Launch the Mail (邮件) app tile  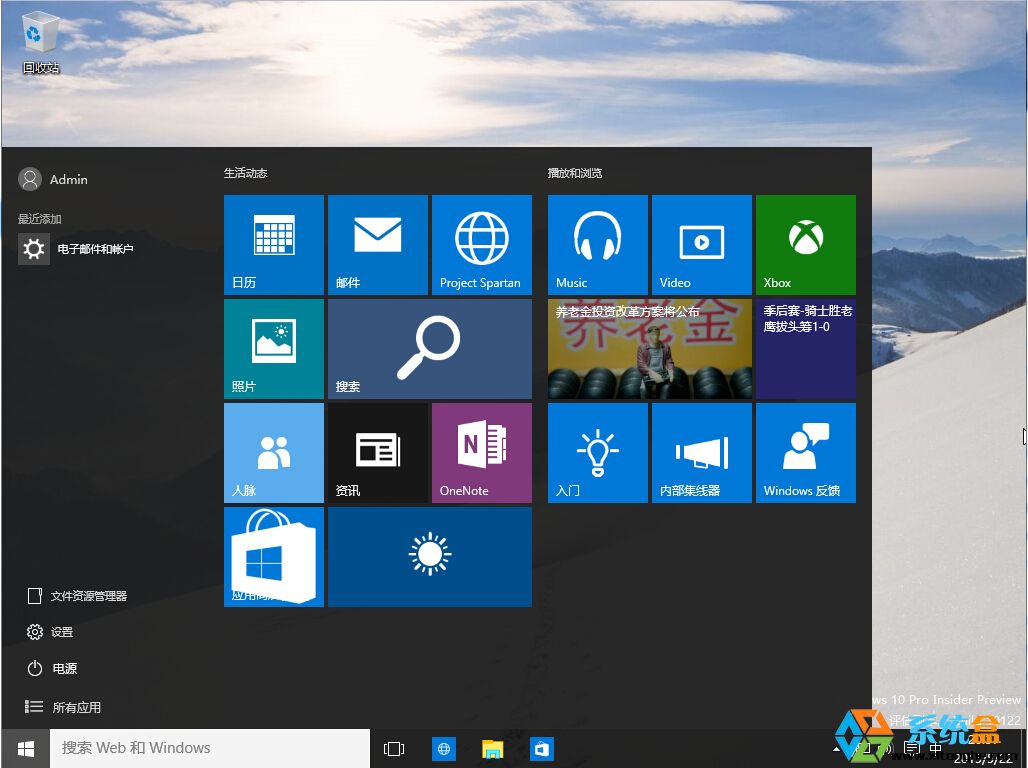[x=377, y=244]
